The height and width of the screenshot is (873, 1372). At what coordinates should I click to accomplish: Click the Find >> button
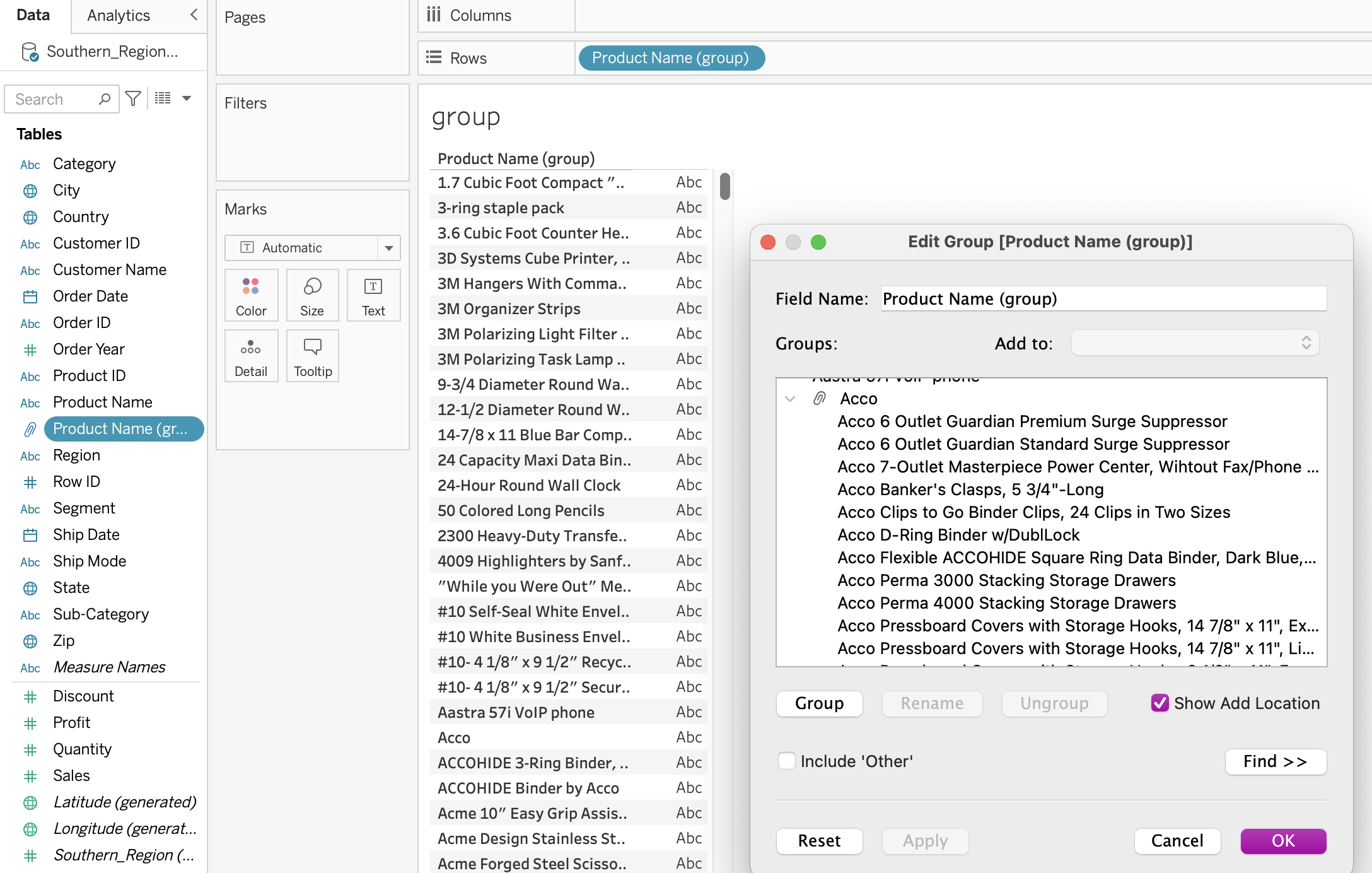pos(1275,761)
